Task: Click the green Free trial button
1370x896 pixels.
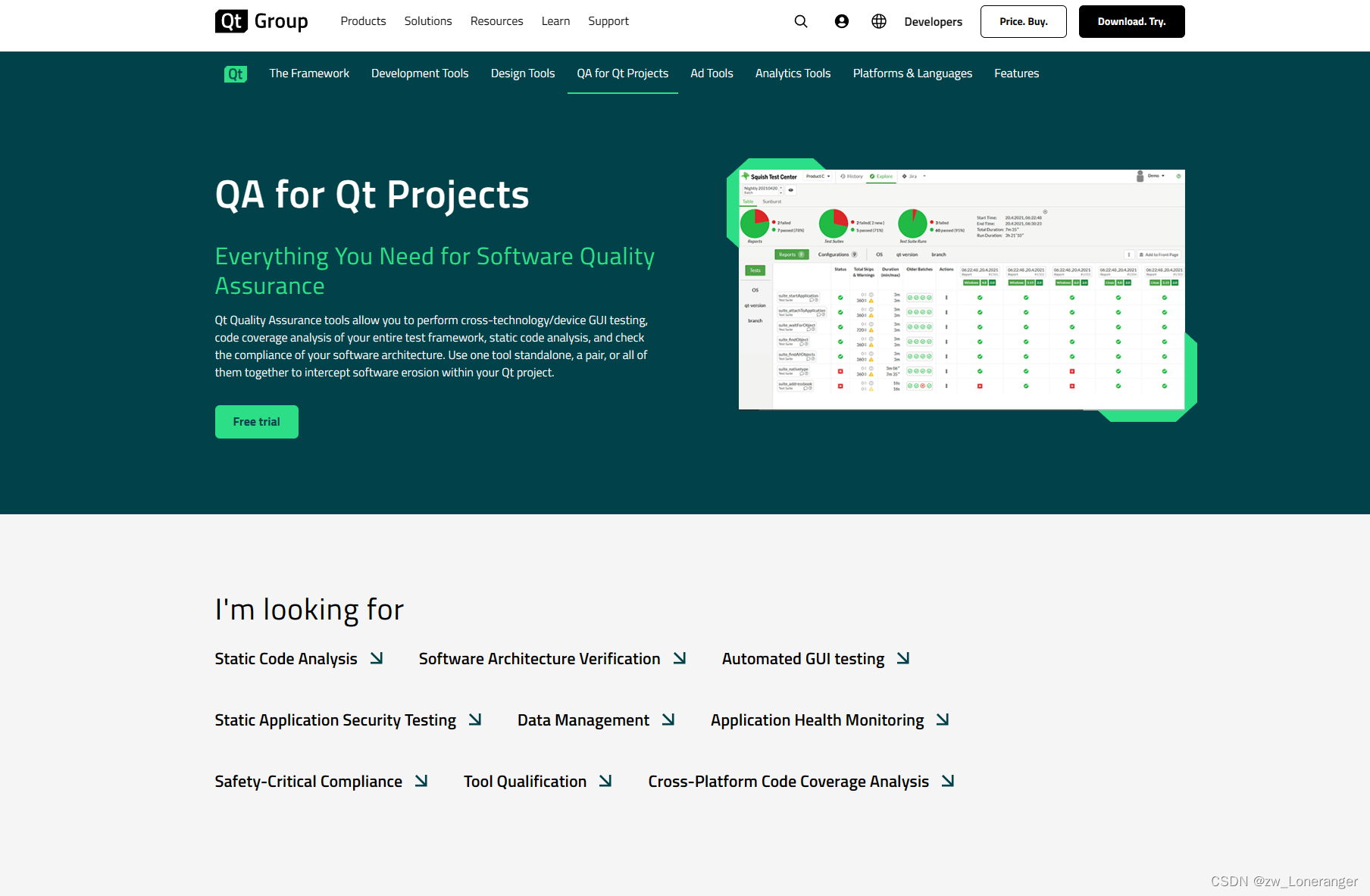Action: pyautogui.click(x=257, y=422)
